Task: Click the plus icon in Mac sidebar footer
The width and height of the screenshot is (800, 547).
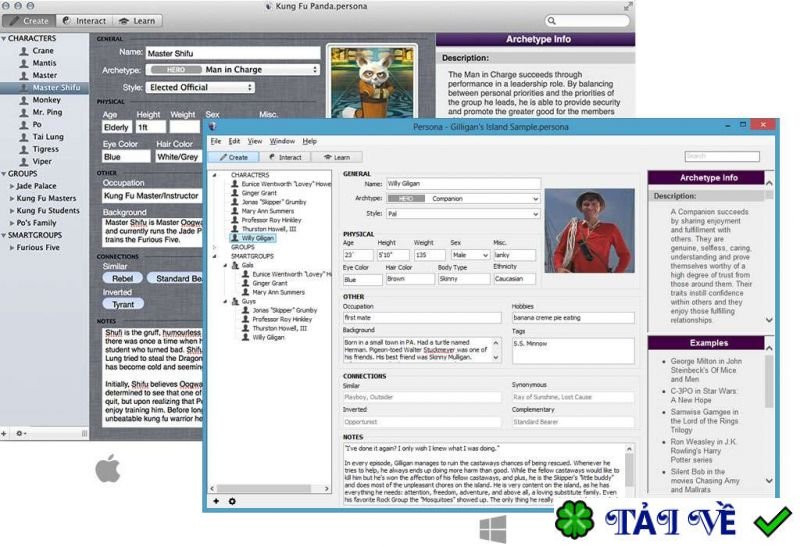Action: coord(4,433)
